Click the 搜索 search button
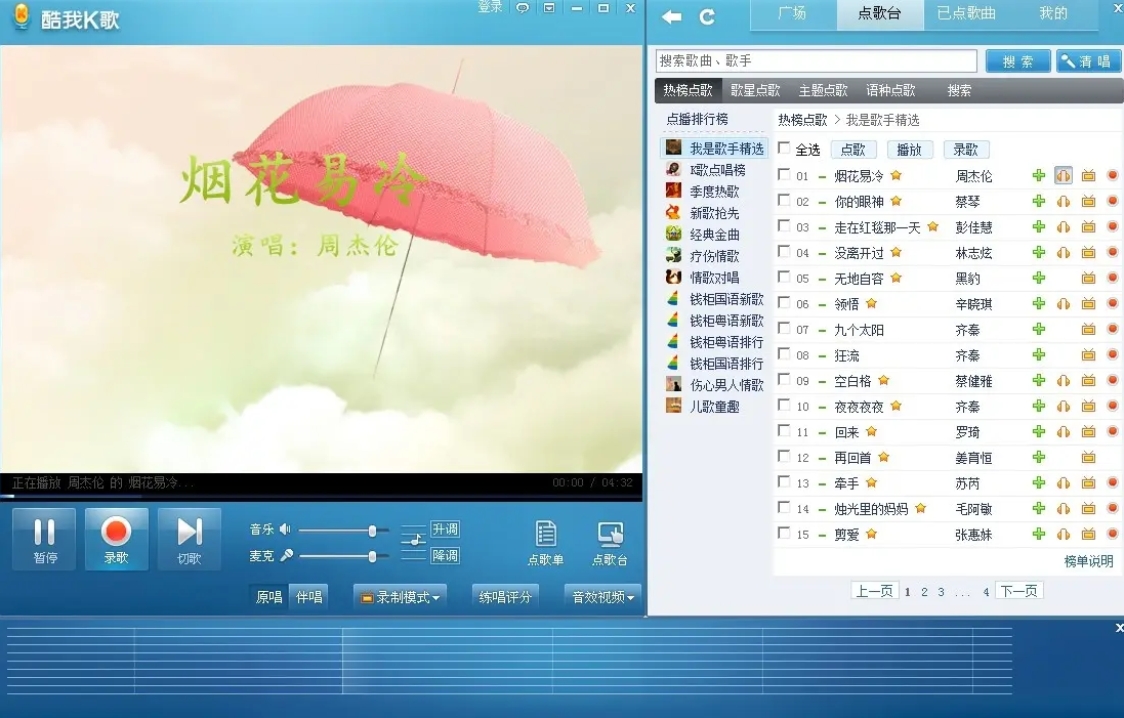This screenshot has width=1124, height=718. (1018, 62)
